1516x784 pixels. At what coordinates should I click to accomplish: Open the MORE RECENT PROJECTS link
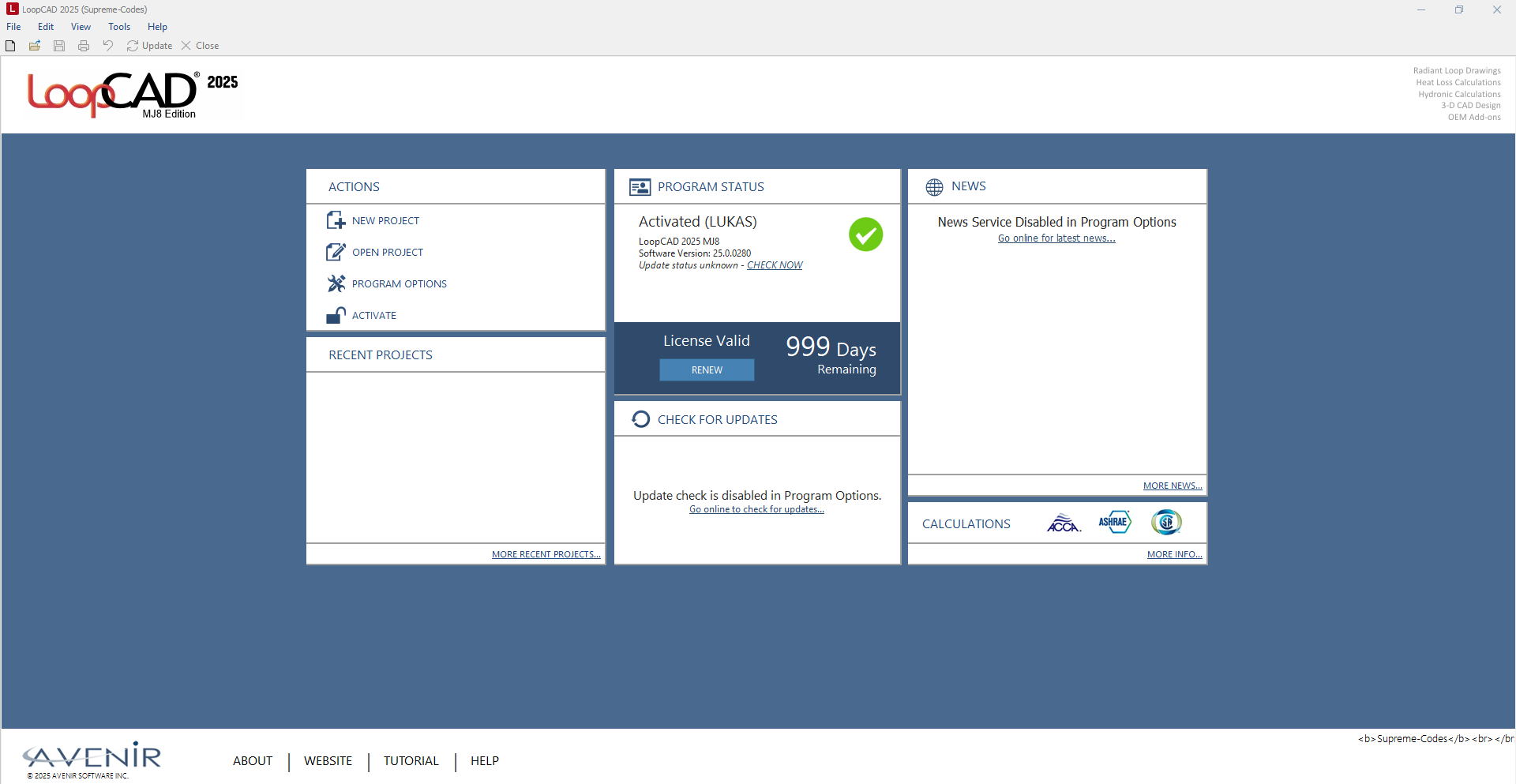pos(546,554)
